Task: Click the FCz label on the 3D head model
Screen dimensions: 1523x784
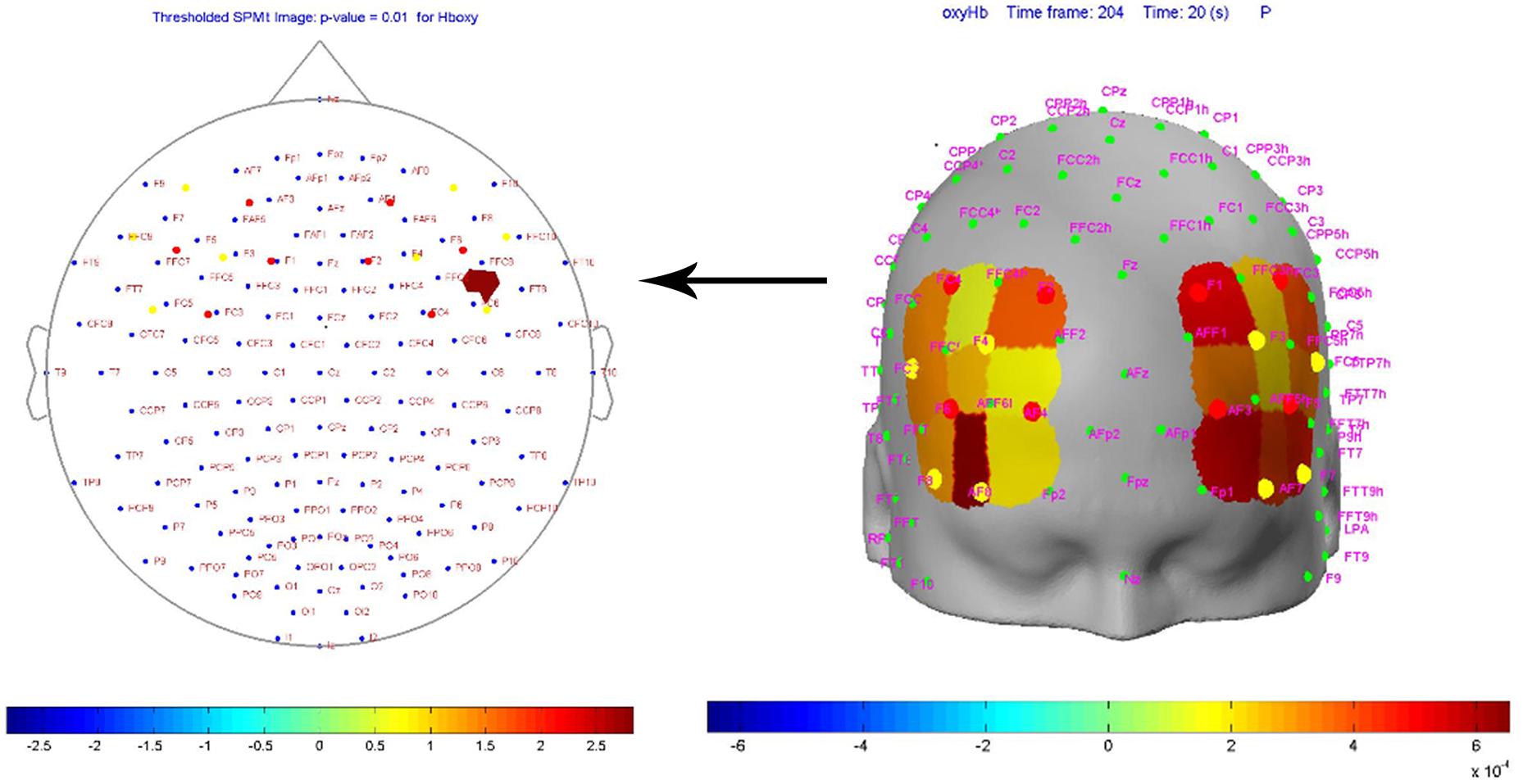Action: click(1129, 183)
